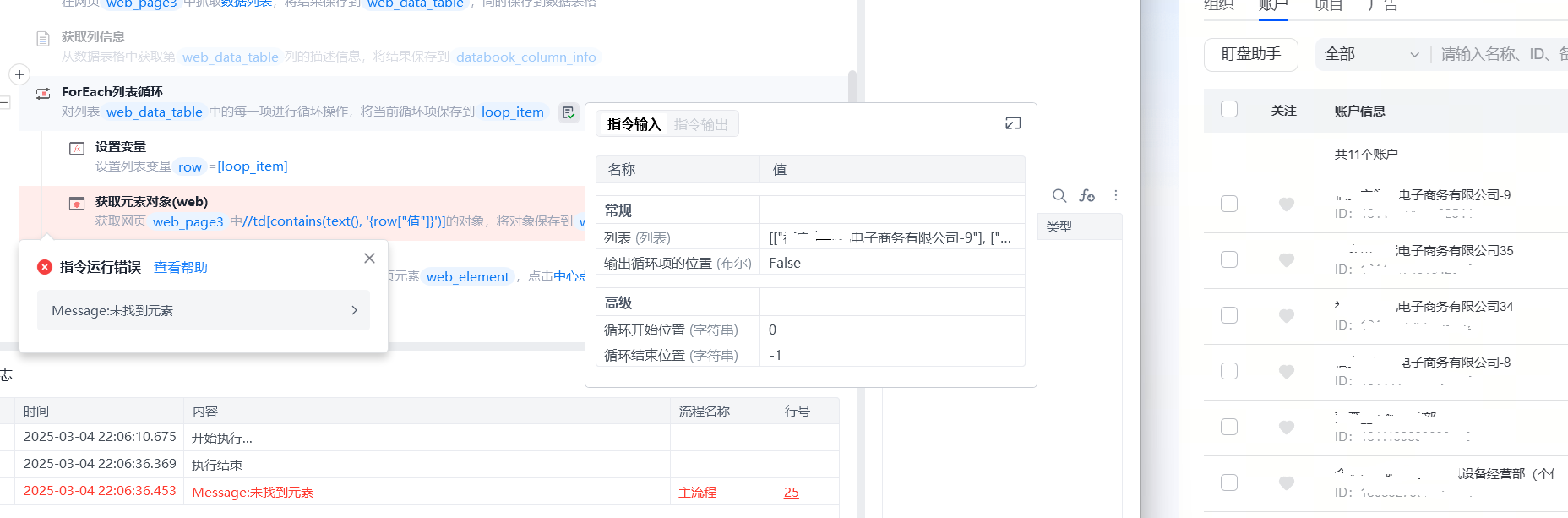Close the 指令运行错误 error popup
This screenshot has width=1568, height=518.
[369, 259]
